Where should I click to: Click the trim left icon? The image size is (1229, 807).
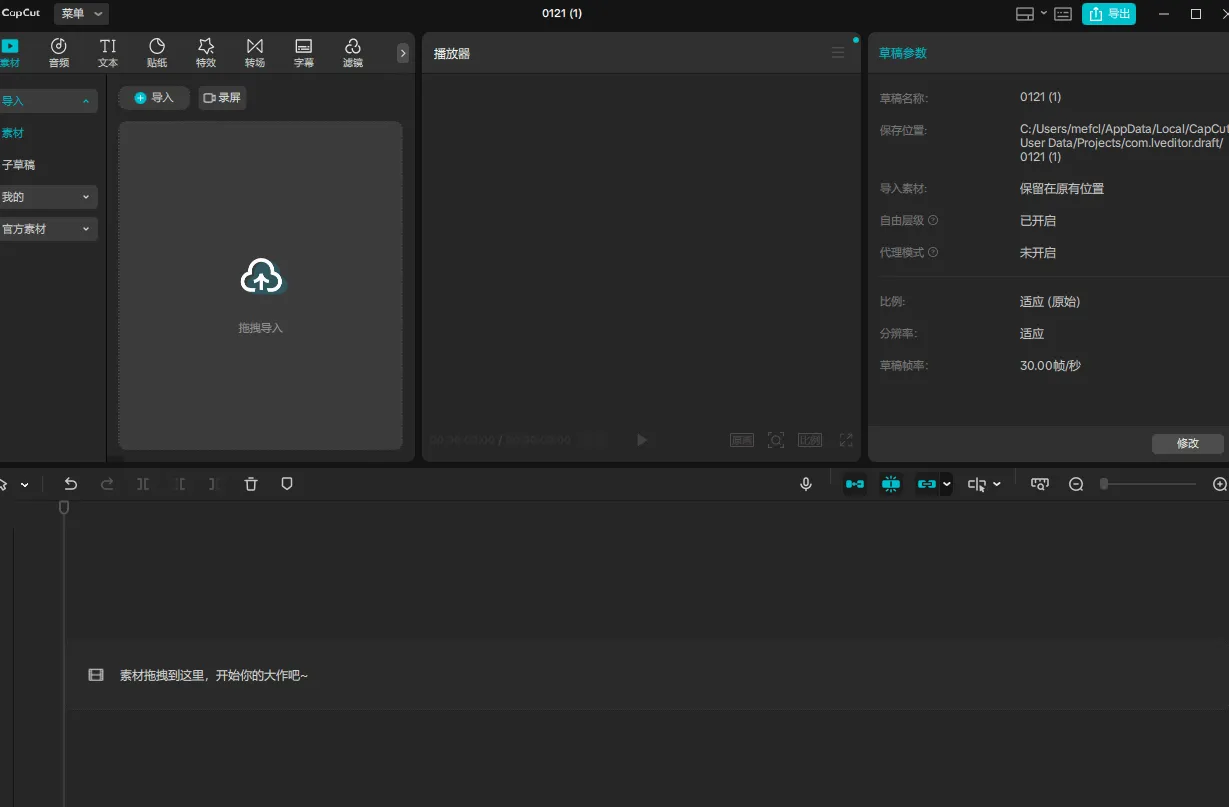180,484
